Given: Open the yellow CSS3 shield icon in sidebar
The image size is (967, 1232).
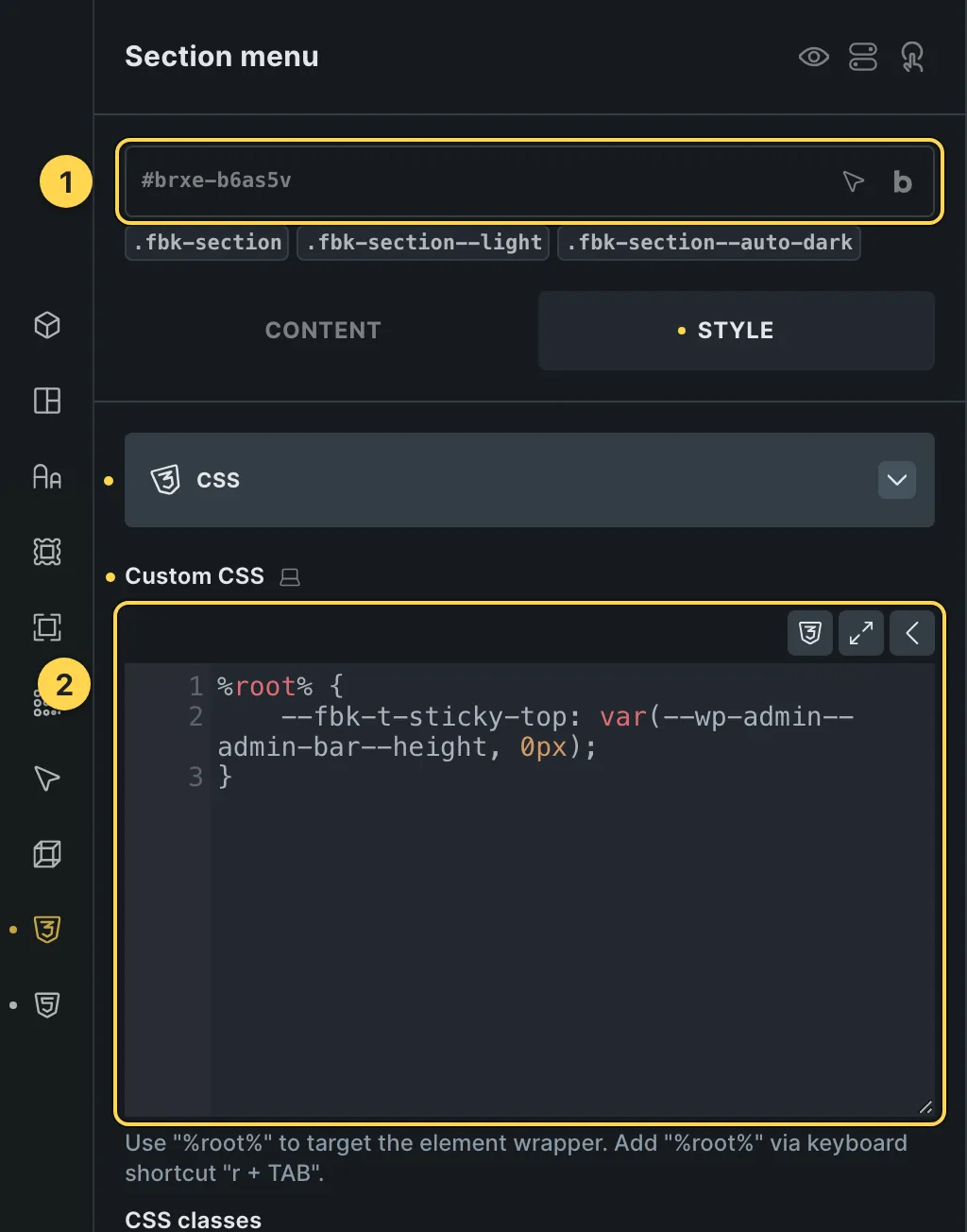Looking at the screenshot, I should pos(47,930).
